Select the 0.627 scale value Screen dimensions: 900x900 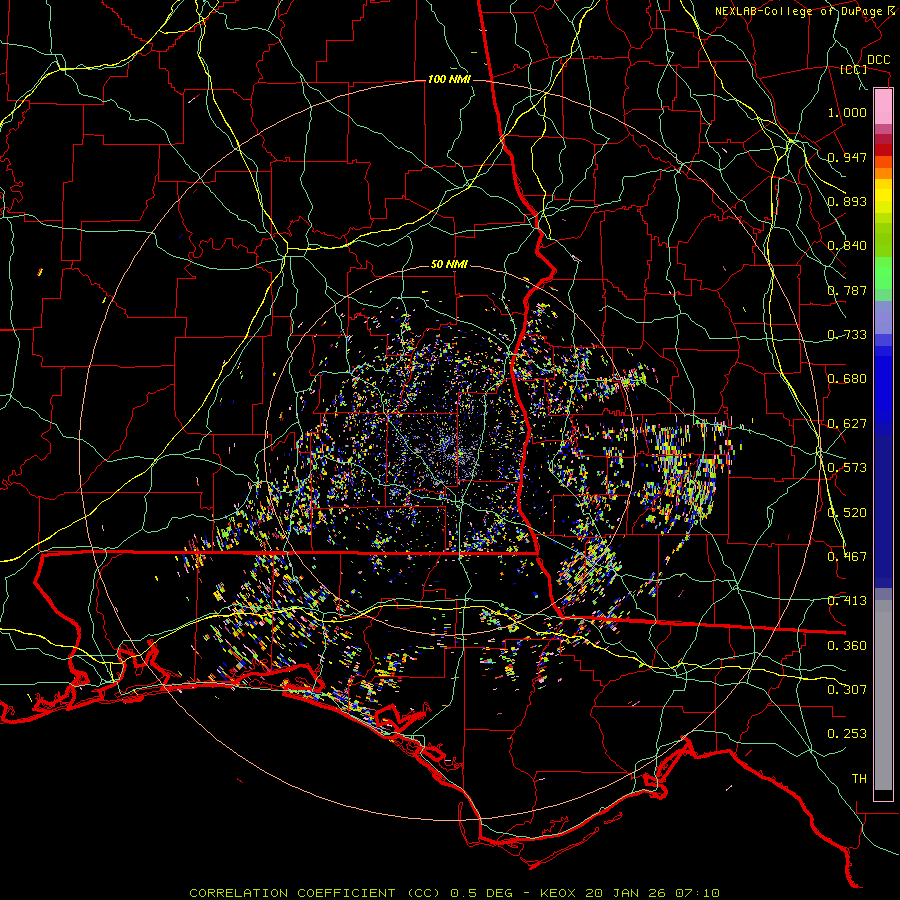point(847,424)
